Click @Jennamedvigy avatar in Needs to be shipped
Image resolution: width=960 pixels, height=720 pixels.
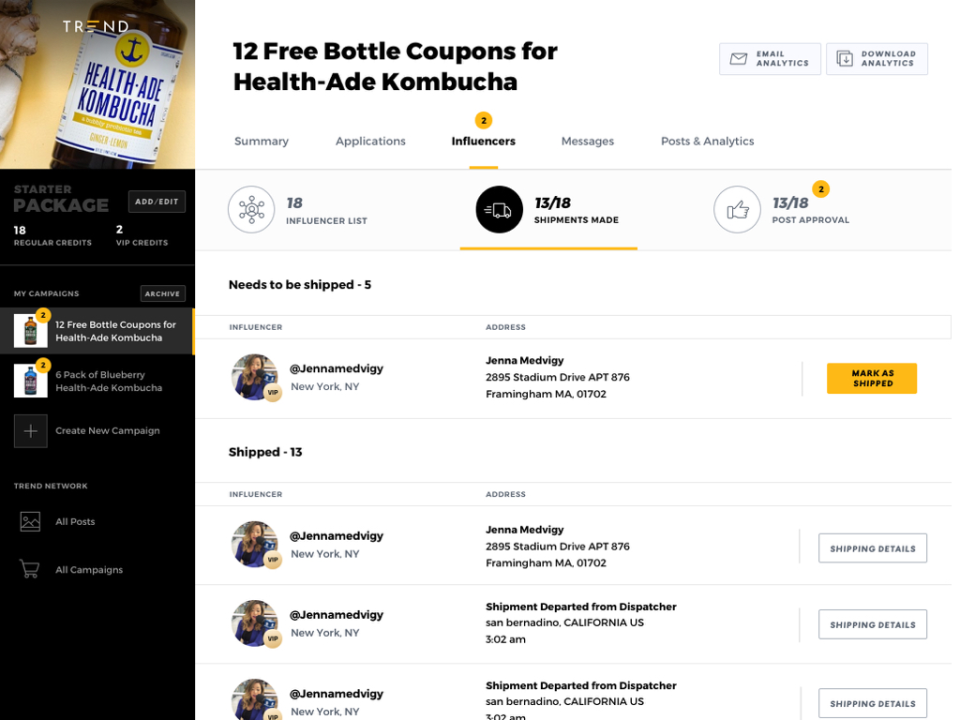tap(255, 377)
